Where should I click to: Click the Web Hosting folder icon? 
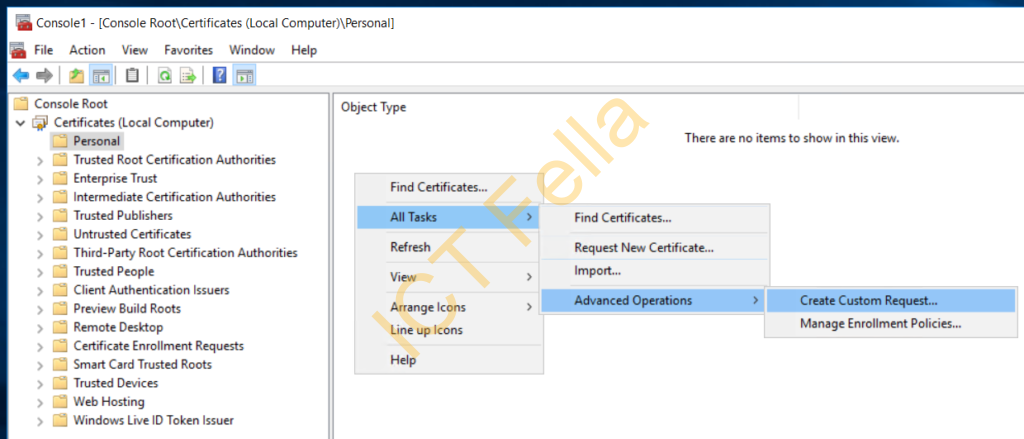(60, 402)
